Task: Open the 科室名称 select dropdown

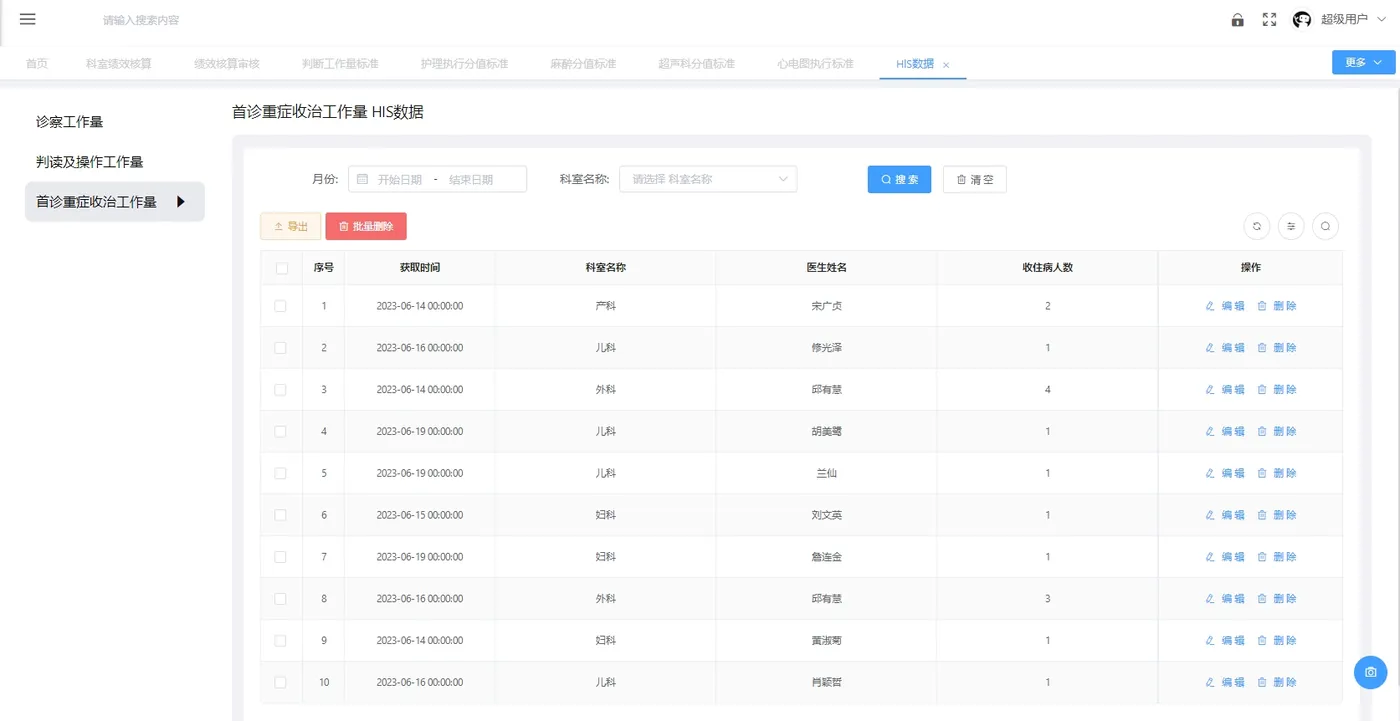Action: [708, 179]
